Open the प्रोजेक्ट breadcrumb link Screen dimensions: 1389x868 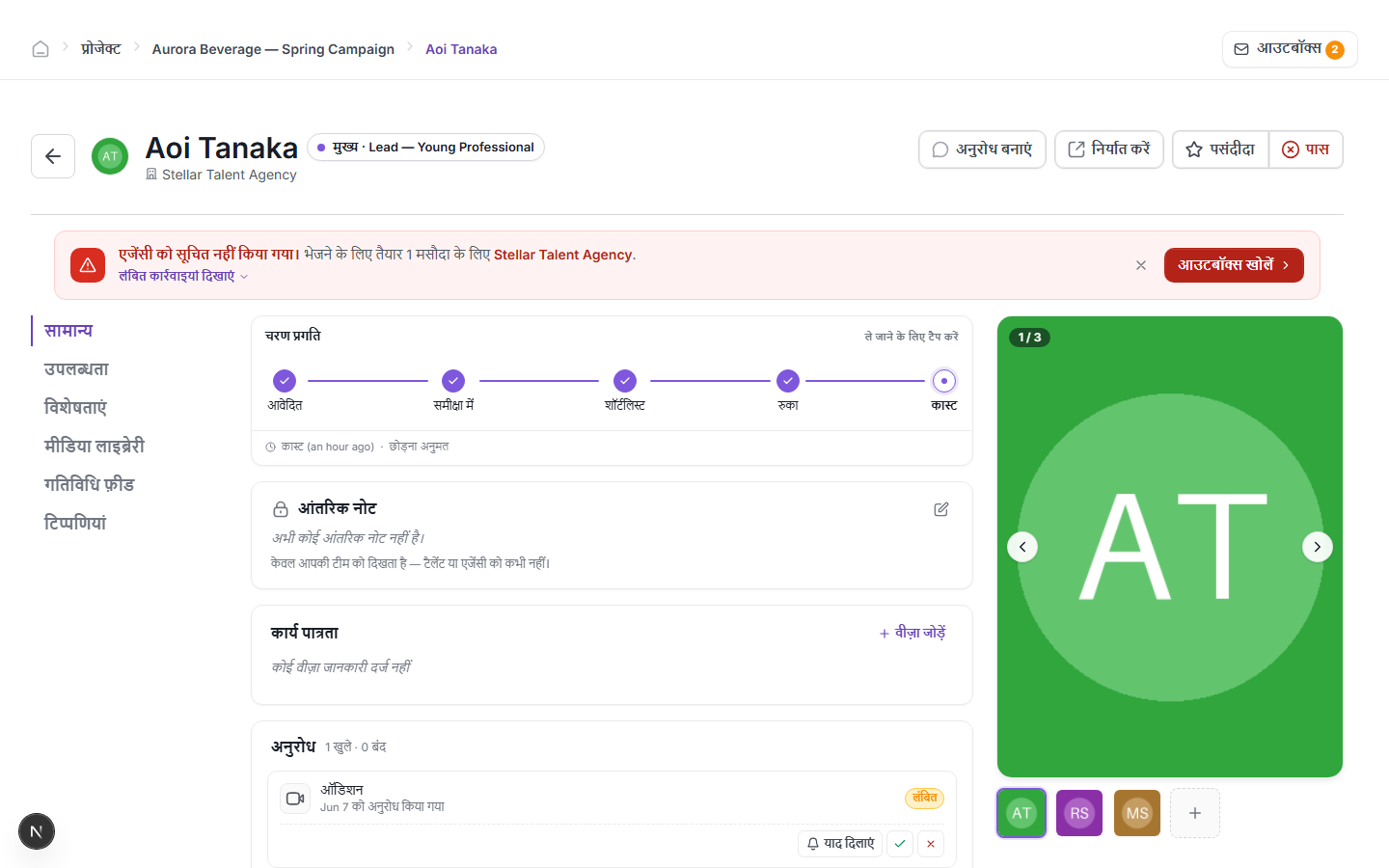[101, 49]
